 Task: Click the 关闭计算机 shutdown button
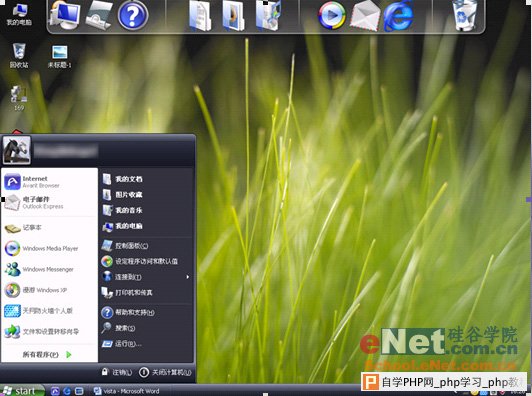click(x=165, y=372)
